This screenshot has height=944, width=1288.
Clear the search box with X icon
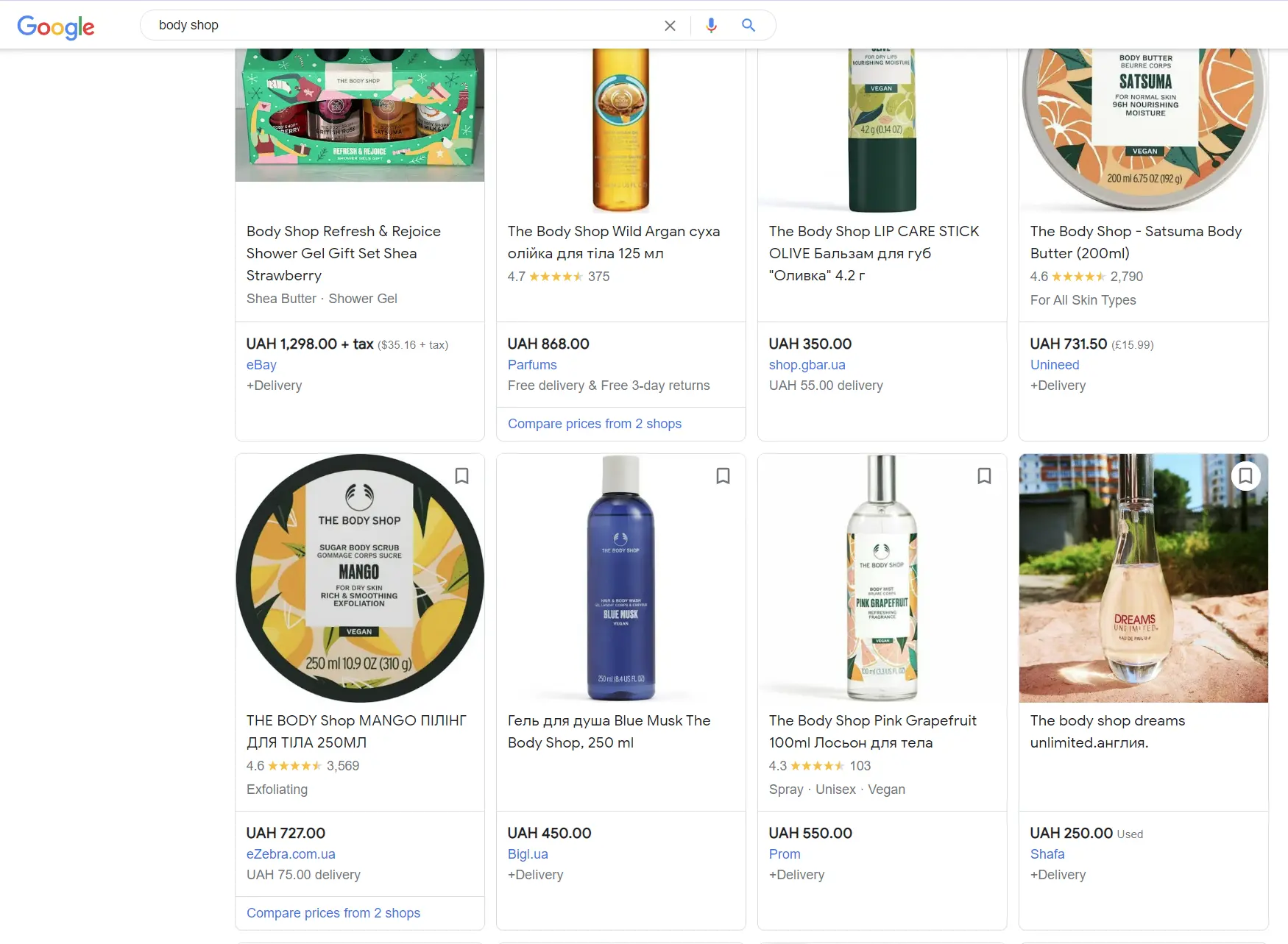point(670,26)
